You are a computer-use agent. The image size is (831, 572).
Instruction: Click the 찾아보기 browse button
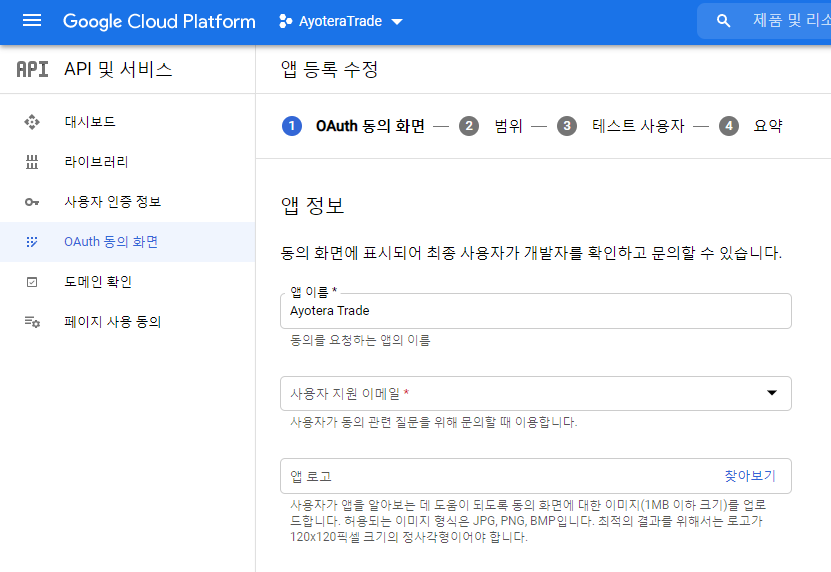pyautogui.click(x=750, y=476)
